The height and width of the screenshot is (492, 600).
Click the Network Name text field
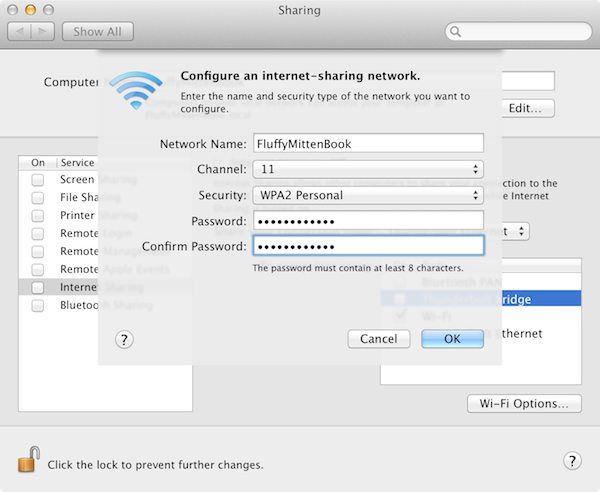[x=368, y=143]
